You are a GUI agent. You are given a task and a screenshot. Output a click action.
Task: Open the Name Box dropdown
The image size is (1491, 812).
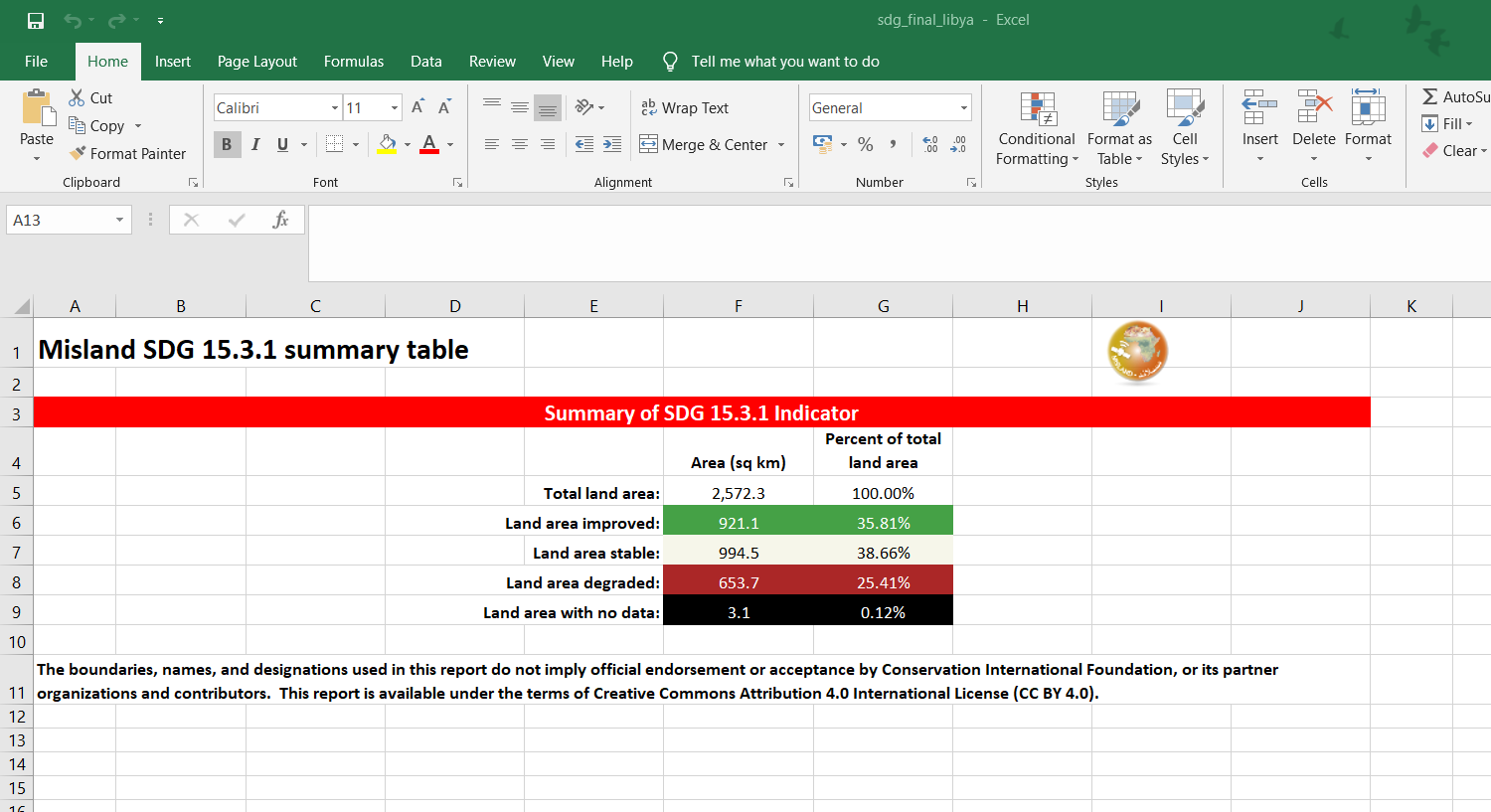[119, 220]
